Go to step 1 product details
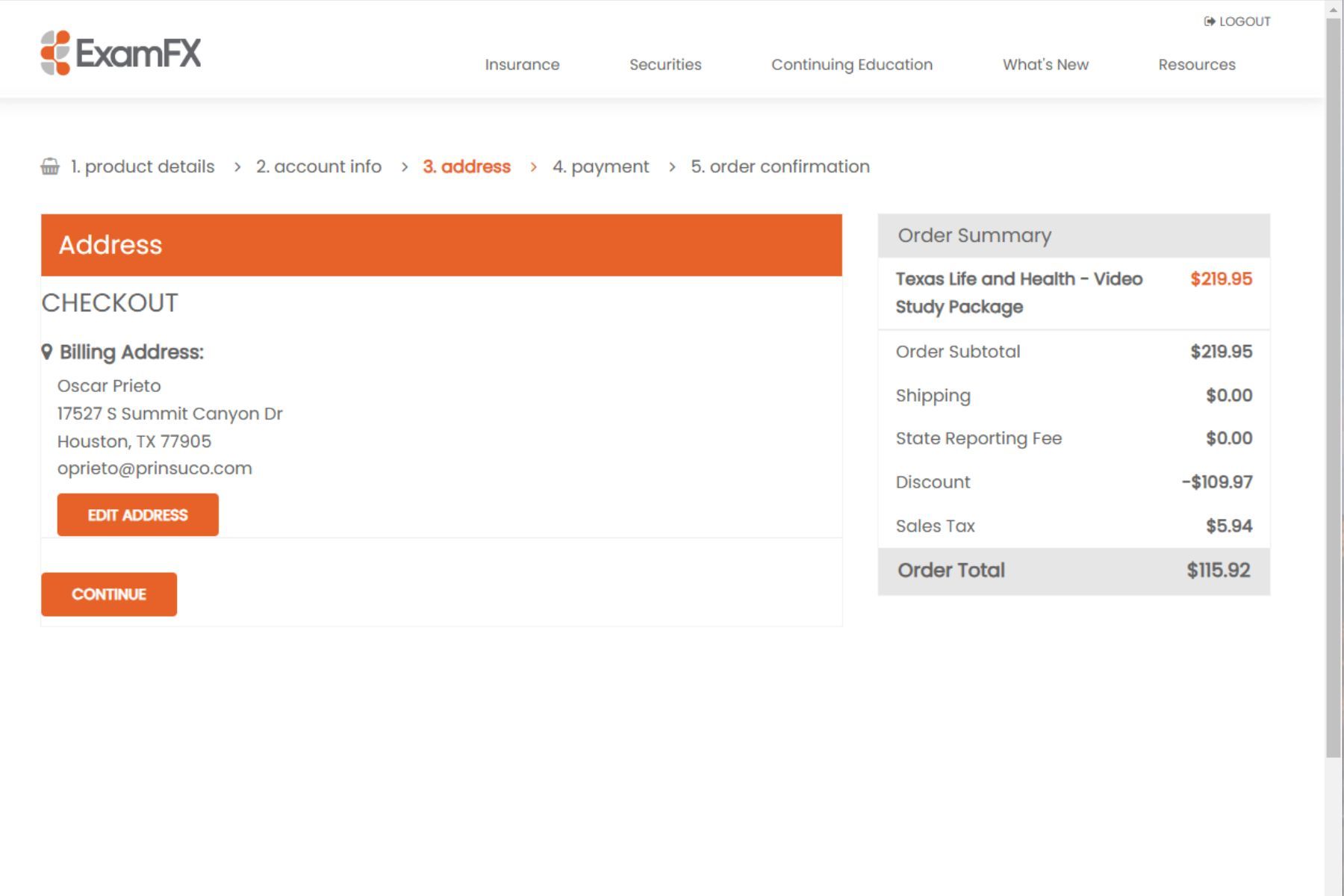 tap(143, 167)
